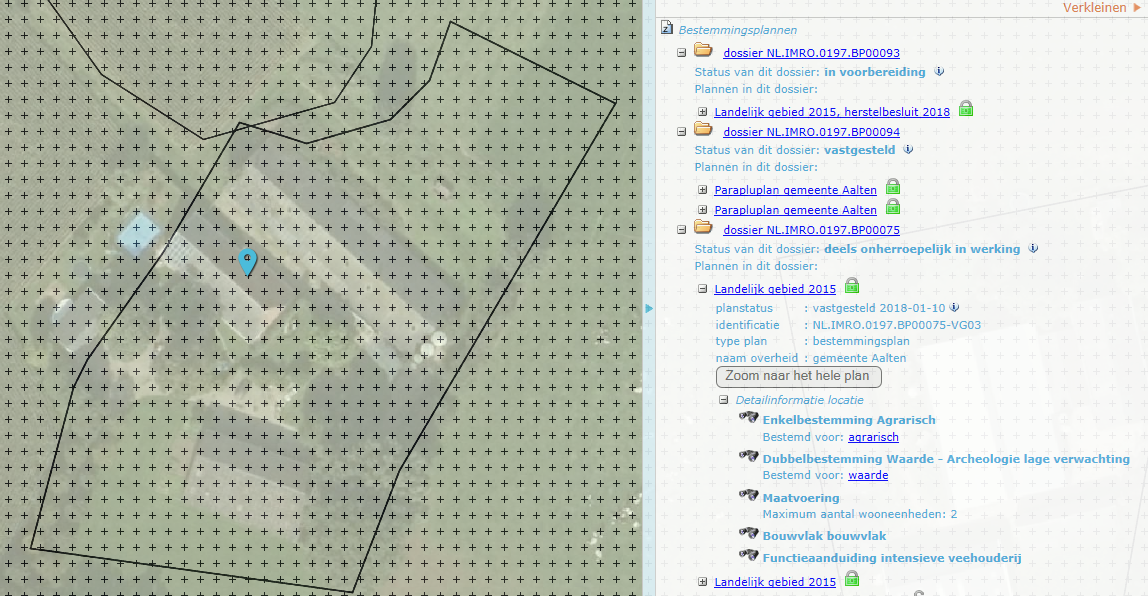Click Enkelbestemming Agrarisch heading
Screen dimensions: 1148x596
pyautogui.click(x=849, y=420)
